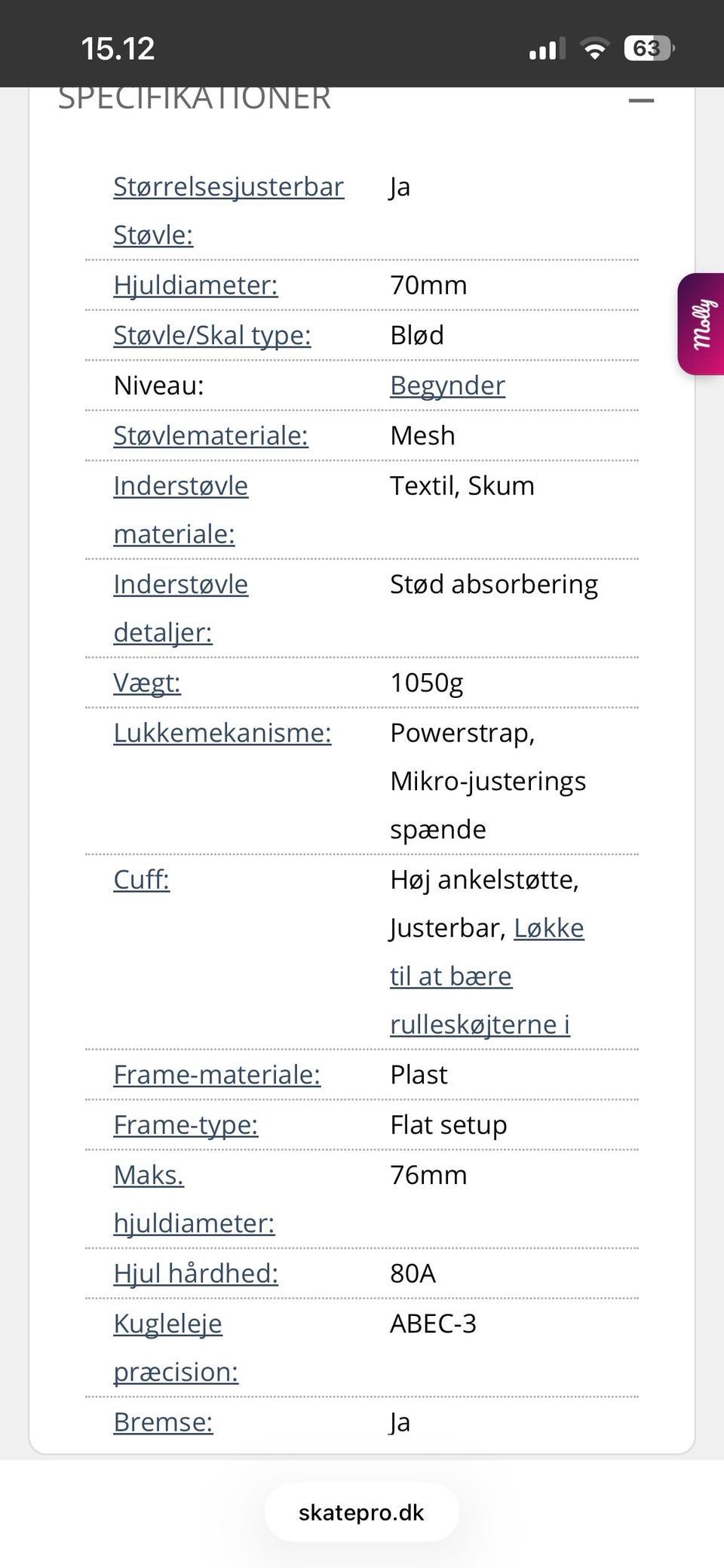
Task: Open the Frame-type link
Action: click(186, 1124)
